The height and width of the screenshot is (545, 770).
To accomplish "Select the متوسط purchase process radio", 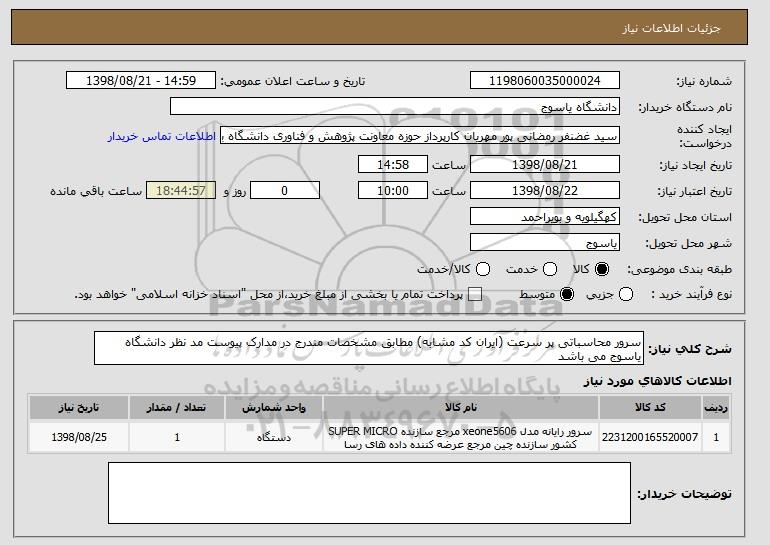I will (567, 295).
